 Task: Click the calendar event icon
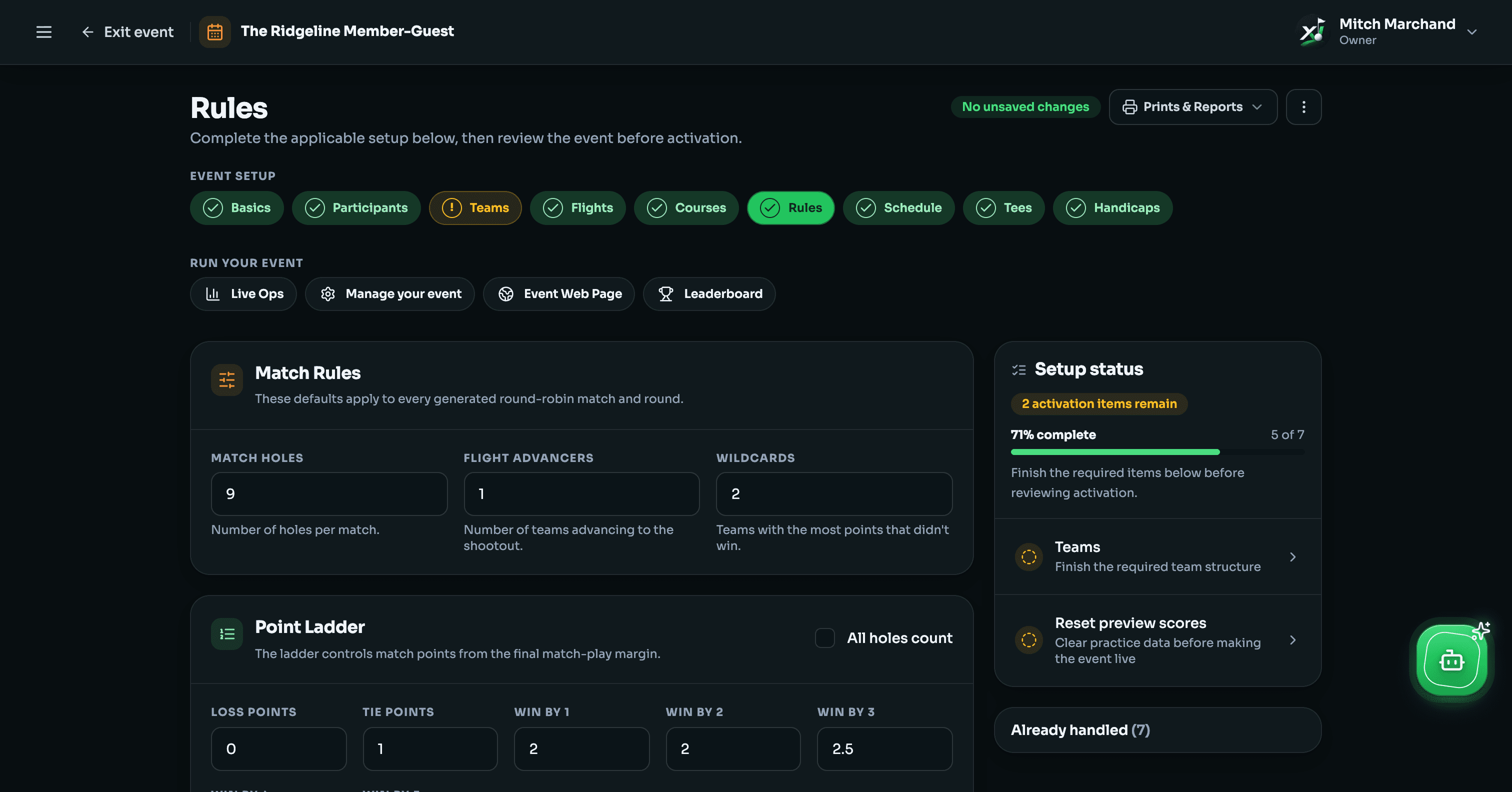click(215, 31)
